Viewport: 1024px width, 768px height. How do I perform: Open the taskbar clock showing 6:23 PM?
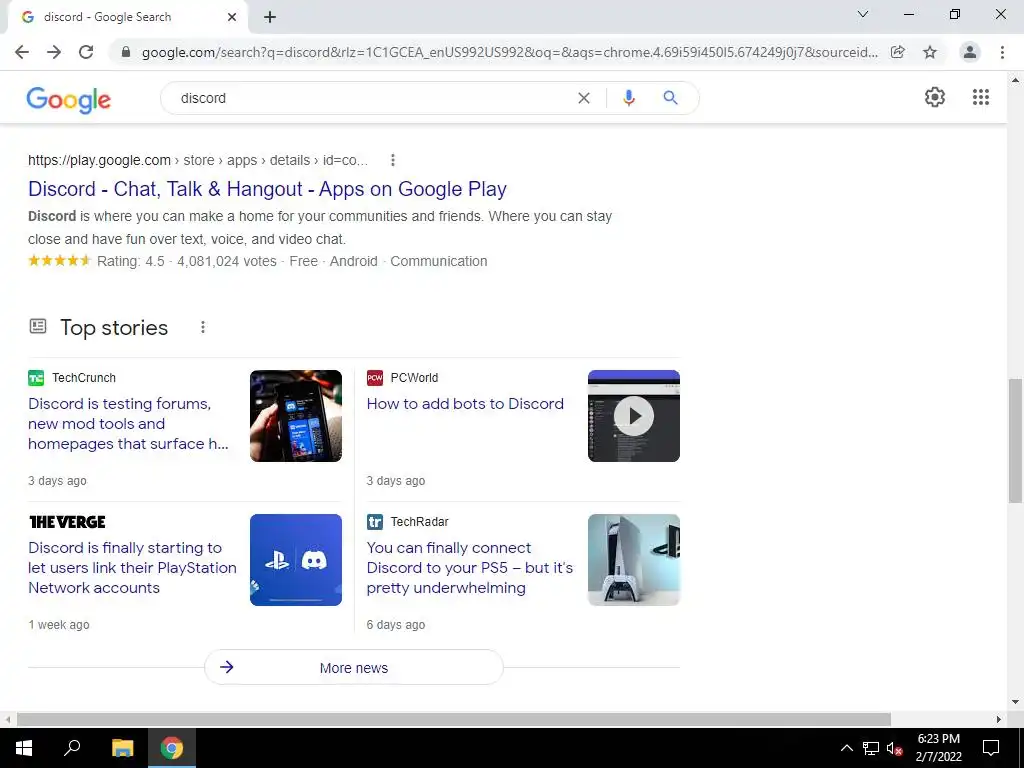point(938,748)
